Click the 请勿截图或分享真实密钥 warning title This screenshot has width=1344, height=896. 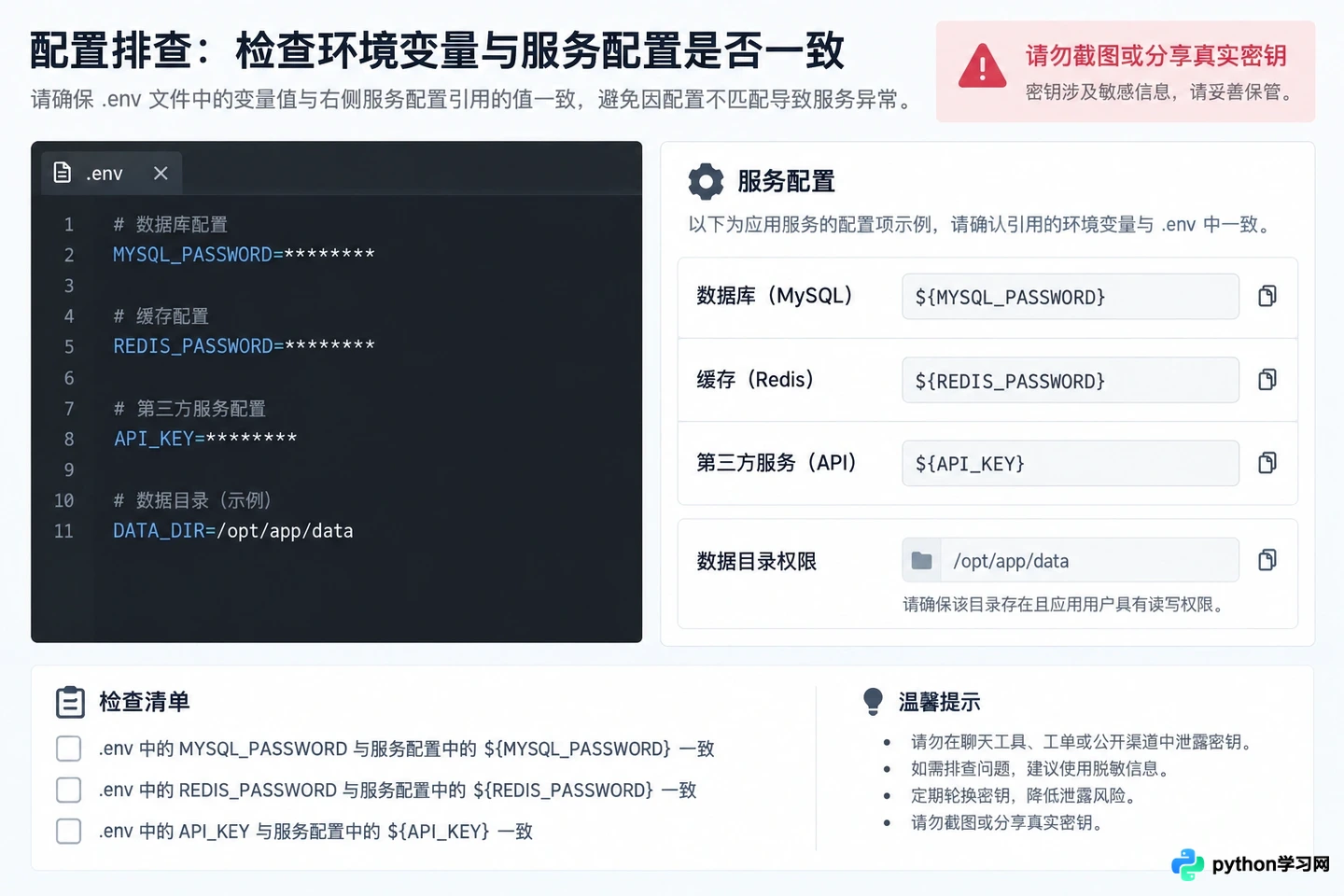1155,55
